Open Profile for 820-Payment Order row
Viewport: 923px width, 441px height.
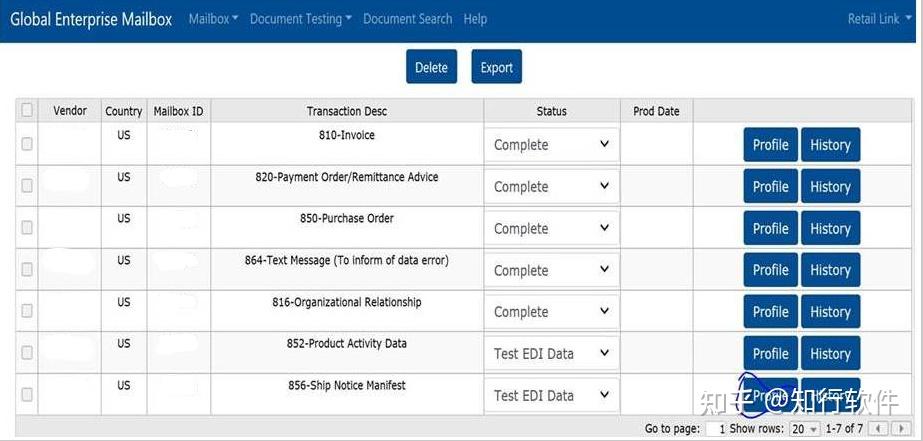tap(770, 187)
